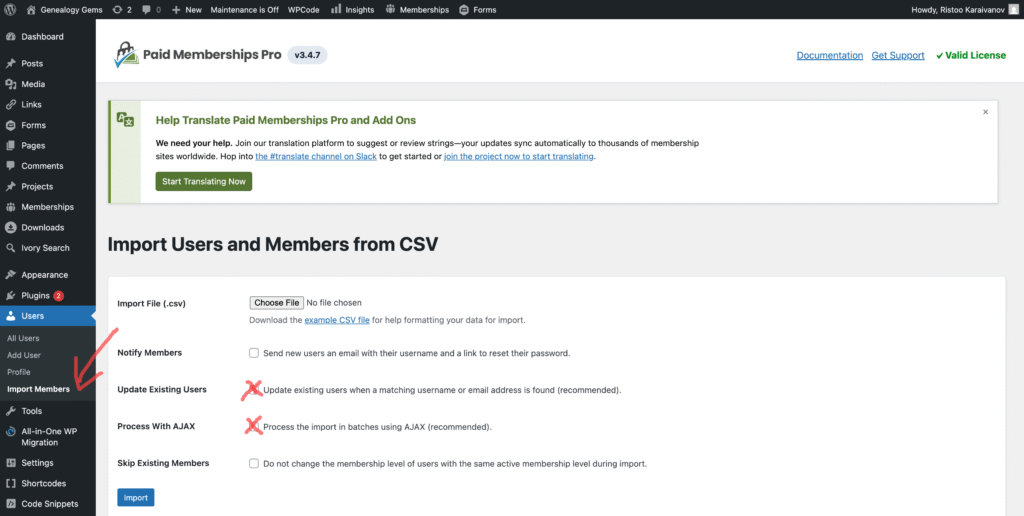This screenshot has width=1024, height=516.
Task: Open the Import Members submenu item
Action: click(38, 389)
